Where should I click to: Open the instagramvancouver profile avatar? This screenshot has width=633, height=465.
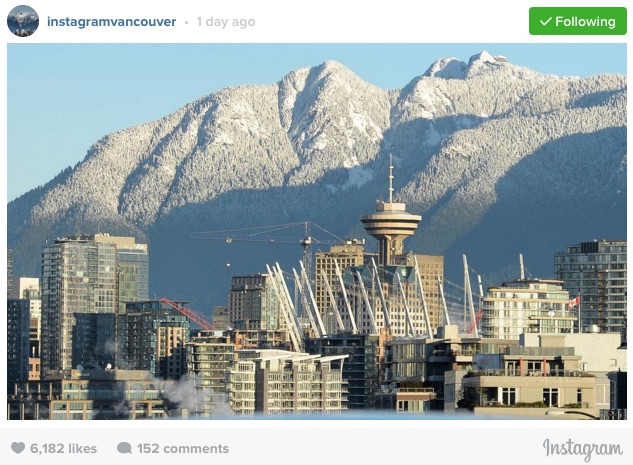[x=23, y=21]
